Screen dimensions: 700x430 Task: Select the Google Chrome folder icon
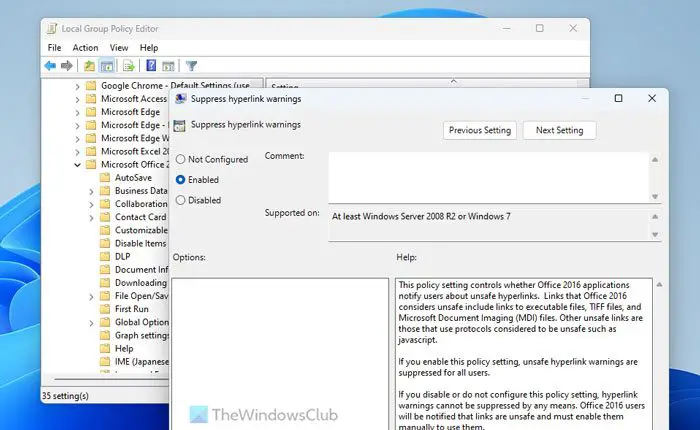coord(91,85)
